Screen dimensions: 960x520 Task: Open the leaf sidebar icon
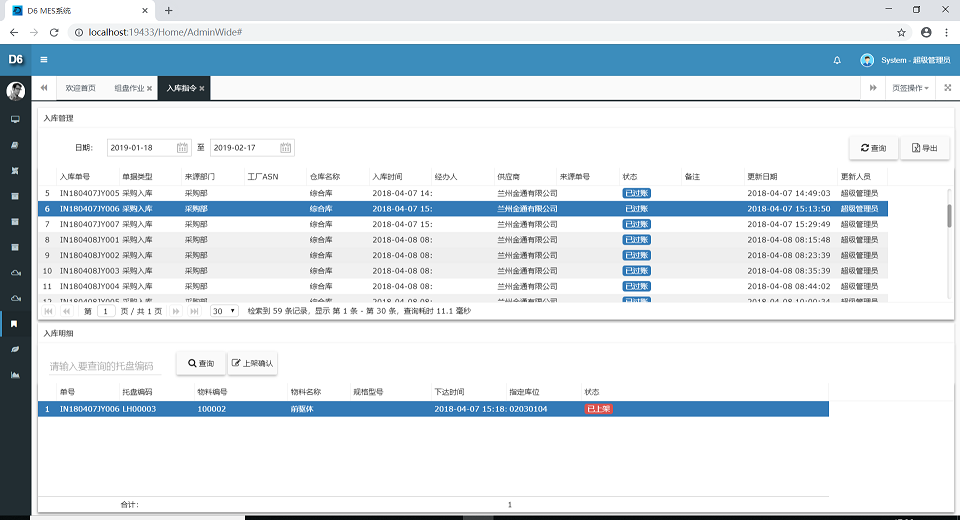15,349
